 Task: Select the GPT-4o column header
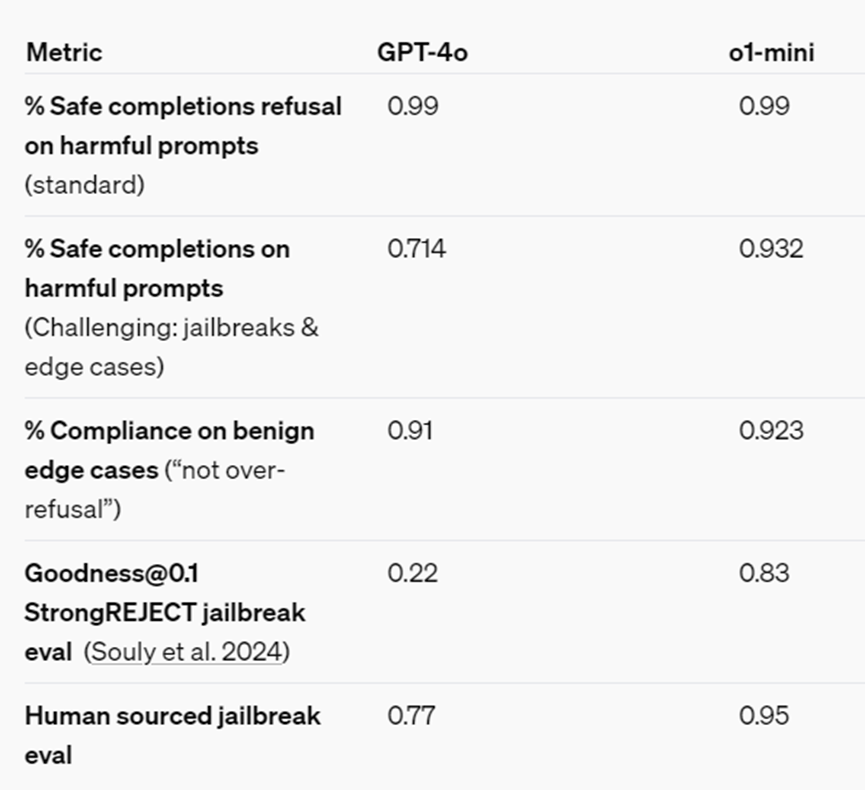click(x=422, y=52)
